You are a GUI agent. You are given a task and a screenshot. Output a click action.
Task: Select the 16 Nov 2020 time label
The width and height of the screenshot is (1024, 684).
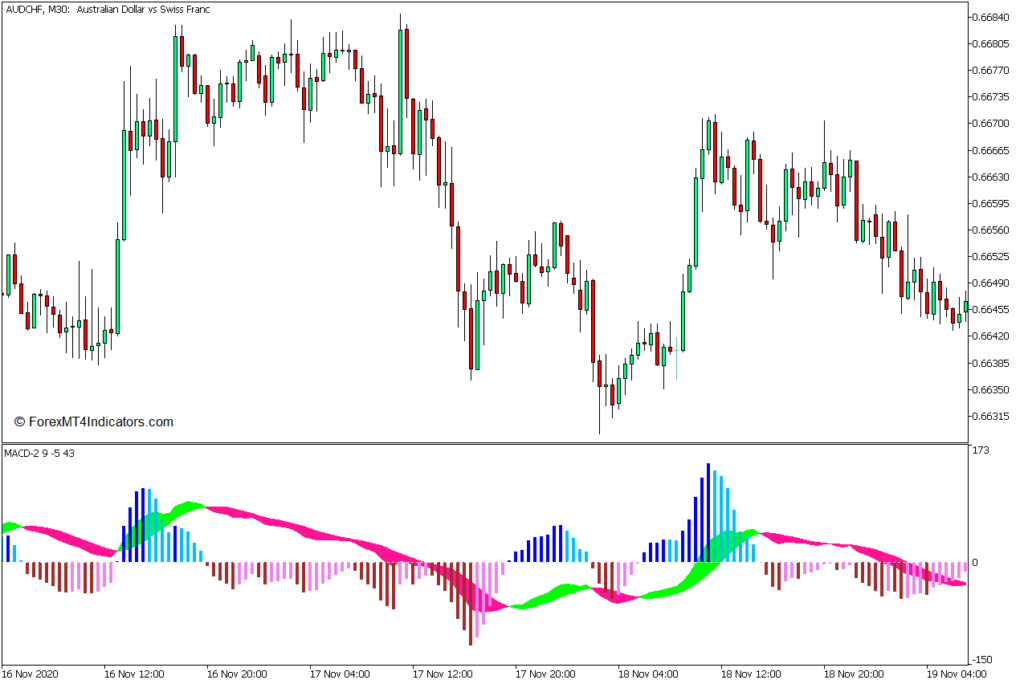[x=33, y=674]
